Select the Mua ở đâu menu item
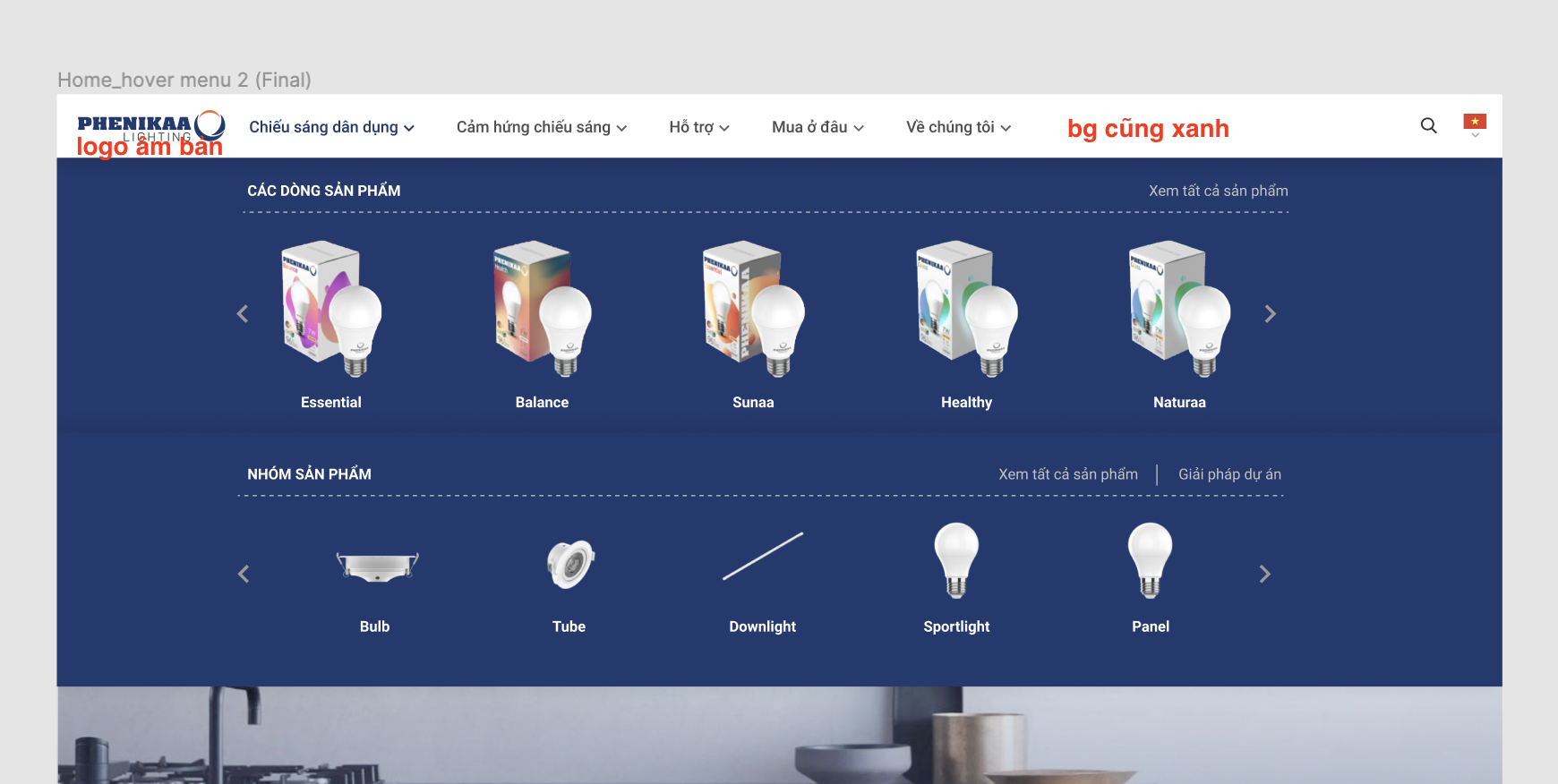Screen dimensions: 1558x784 pyautogui.click(x=817, y=127)
